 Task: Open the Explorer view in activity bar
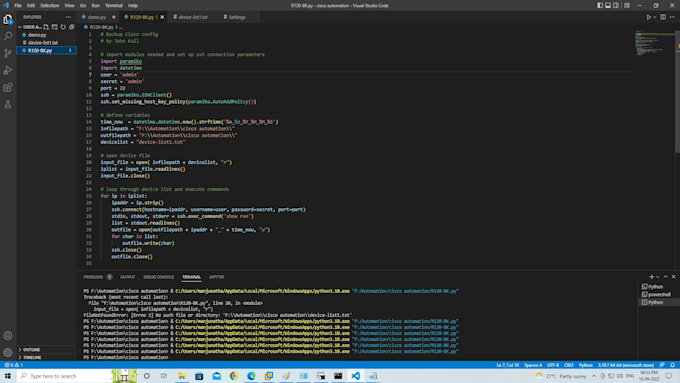click(x=8, y=19)
